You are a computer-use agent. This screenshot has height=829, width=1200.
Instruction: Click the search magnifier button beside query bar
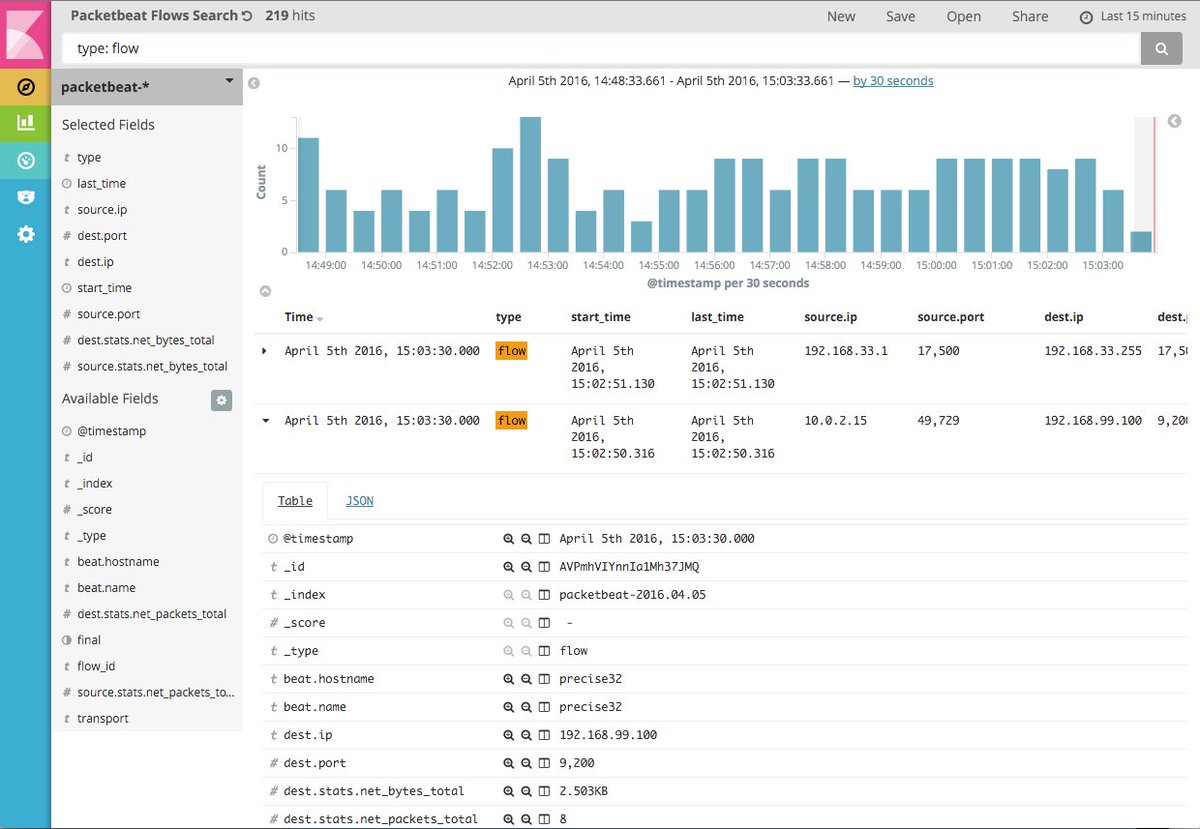[1161, 47]
